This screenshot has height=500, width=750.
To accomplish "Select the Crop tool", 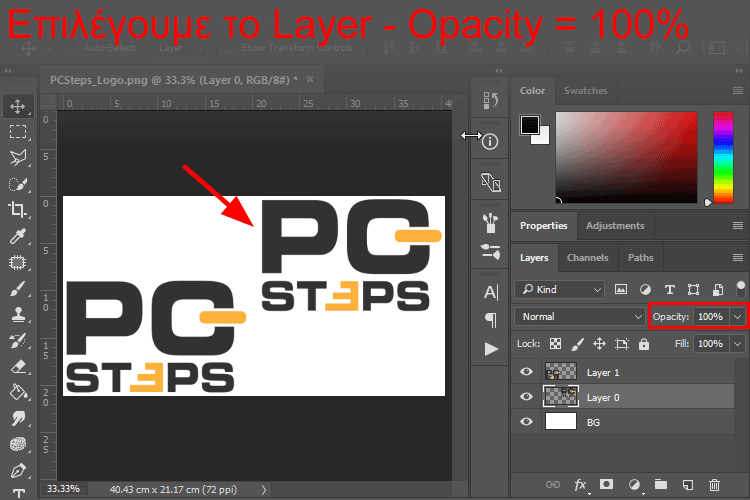I will [x=18, y=210].
